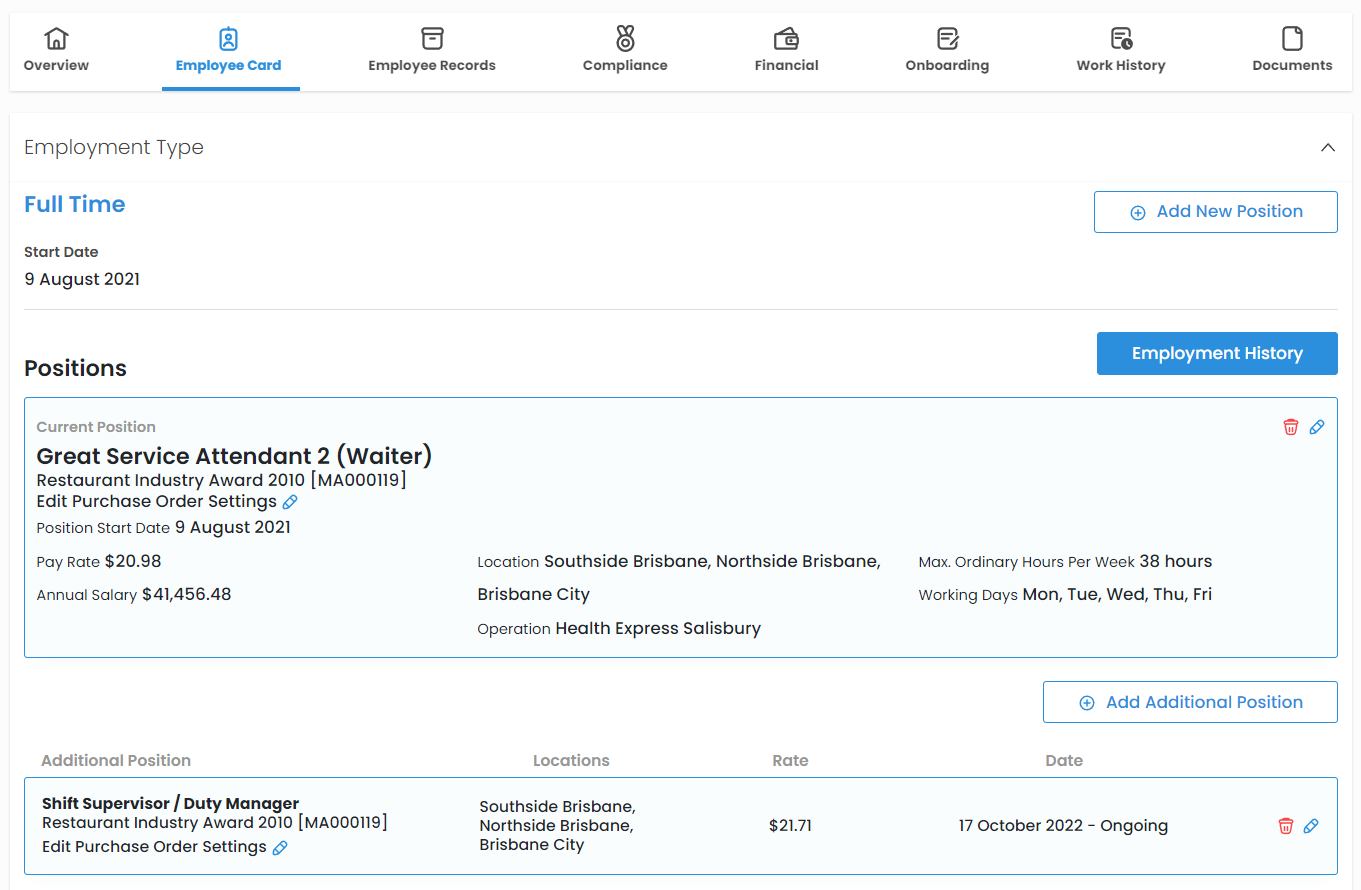Open the Financial wallet icon tab
Viewport: 1361px width, 890px height.
[x=786, y=50]
